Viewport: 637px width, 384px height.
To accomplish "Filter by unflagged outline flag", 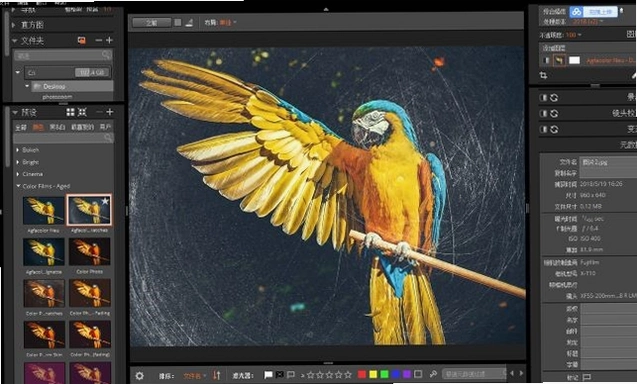I will coord(291,375).
